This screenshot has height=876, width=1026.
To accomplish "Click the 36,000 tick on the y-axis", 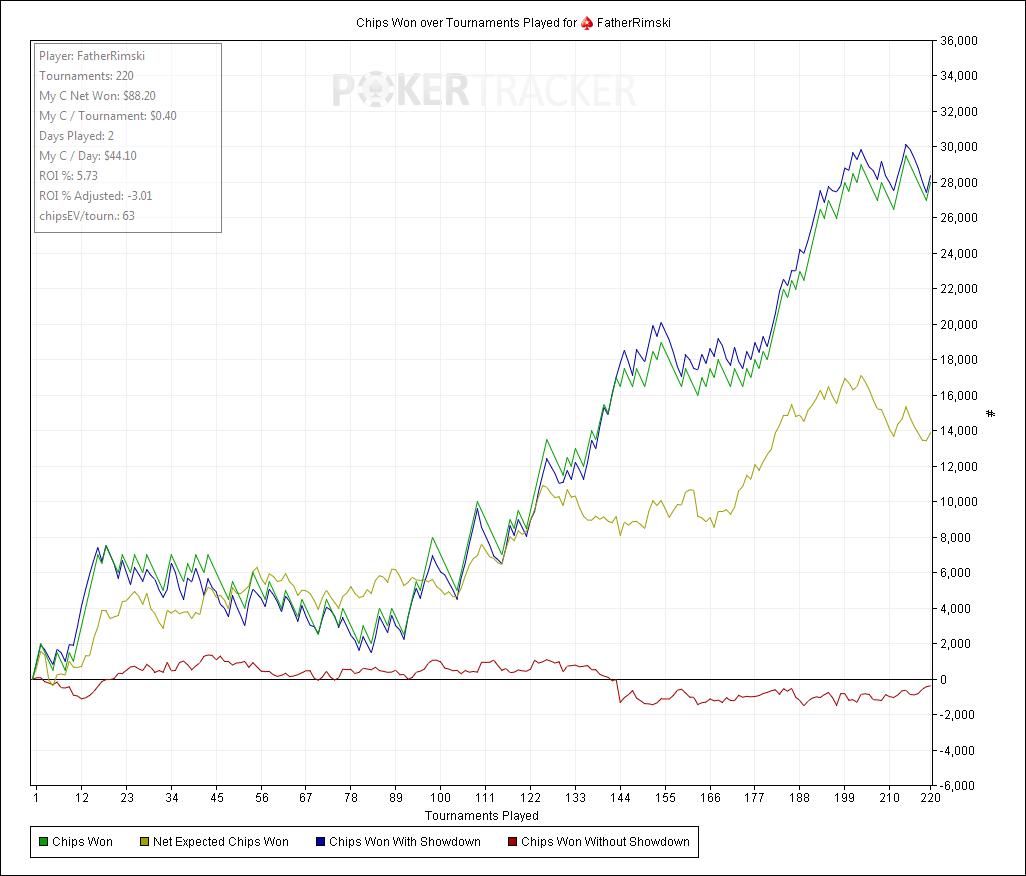I will tap(961, 41).
